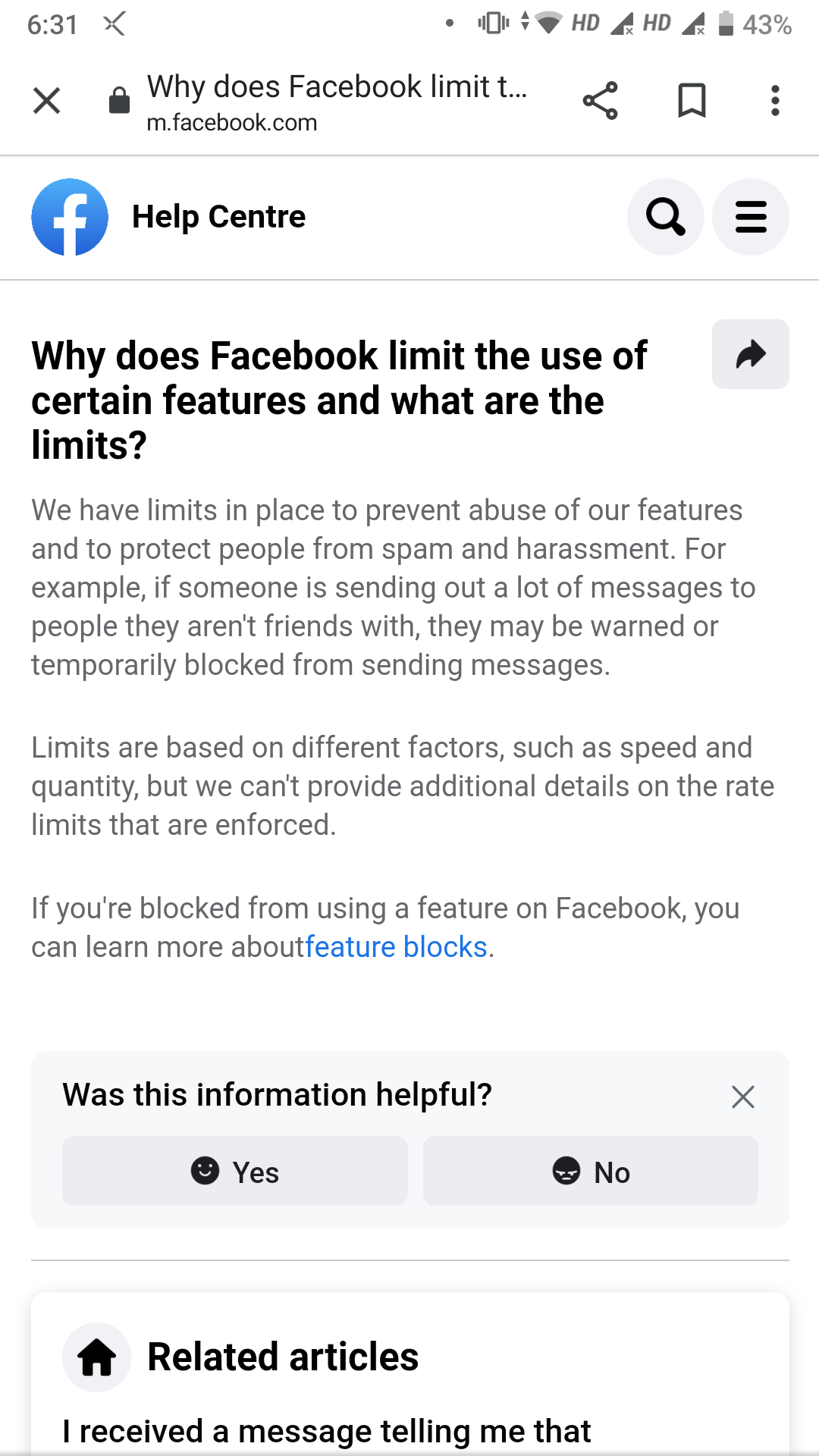Tap the lock icon beside the URL
The height and width of the screenshot is (1456, 819).
(119, 100)
